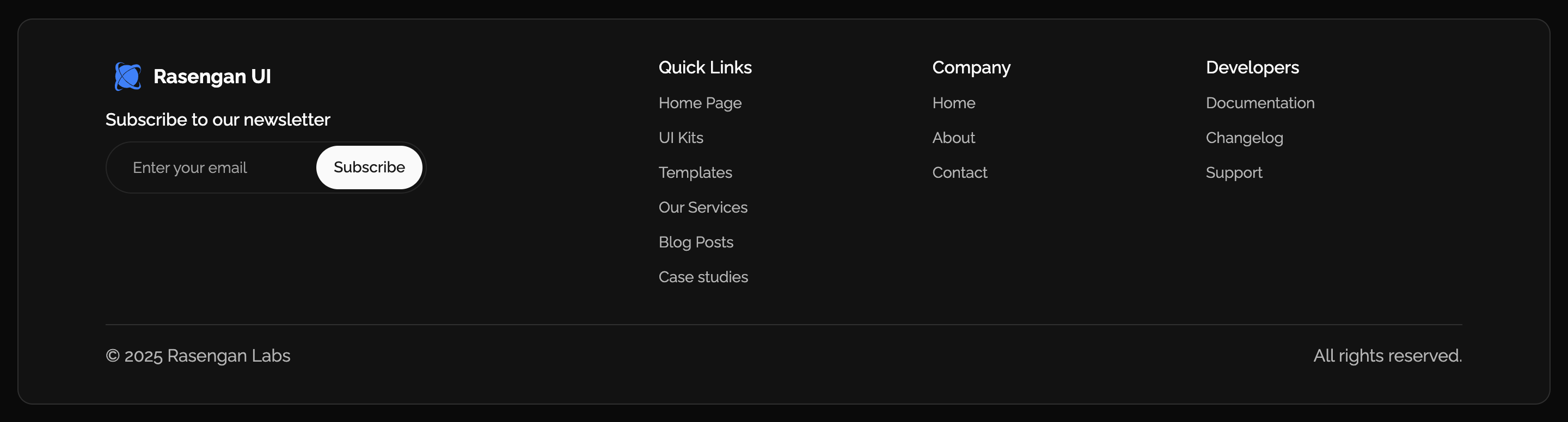1568x422 pixels.
Task: Open the Home Page quick link
Action: click(x=700, y=103)
